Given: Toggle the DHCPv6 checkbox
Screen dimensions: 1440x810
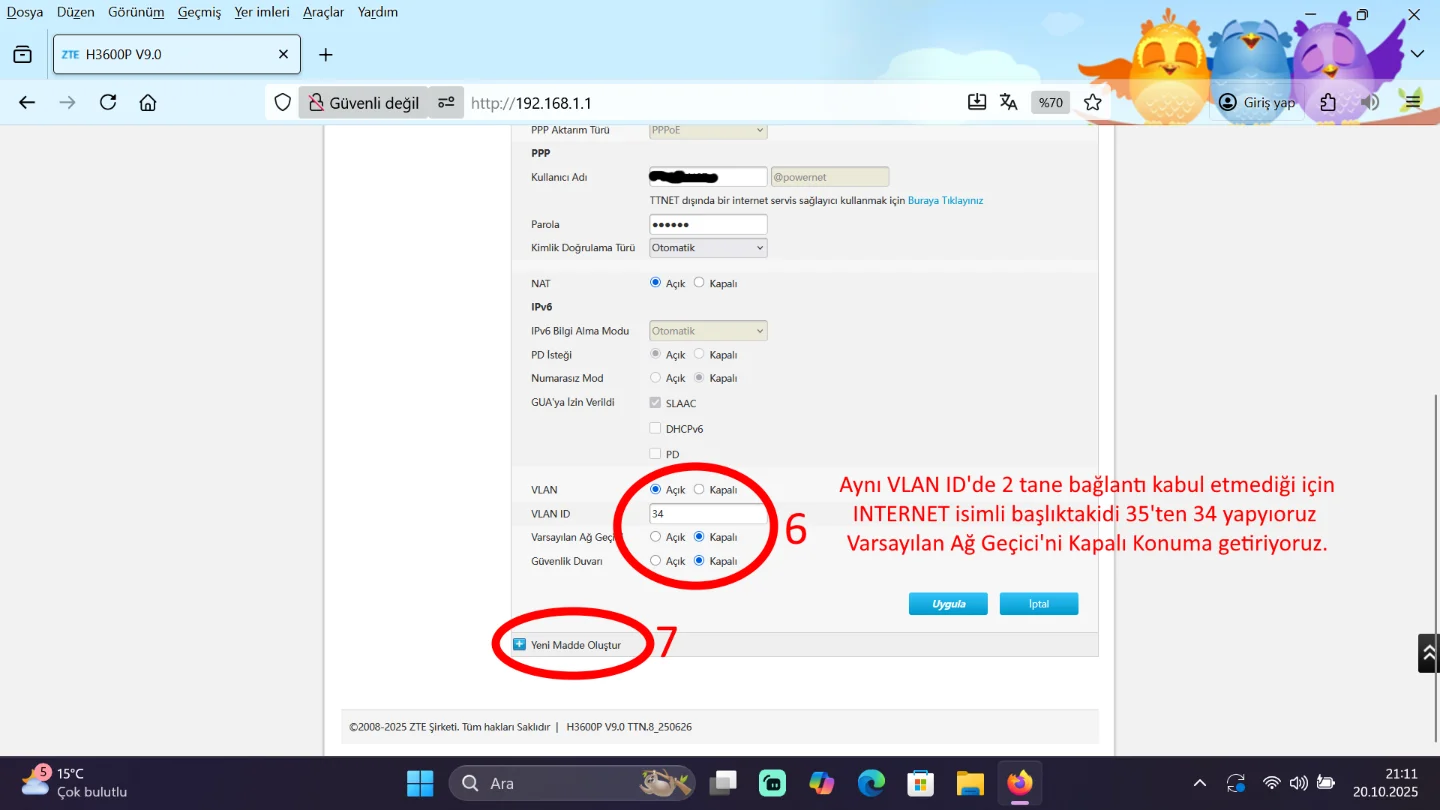Looking at the screenshot, I should (656, 428).
